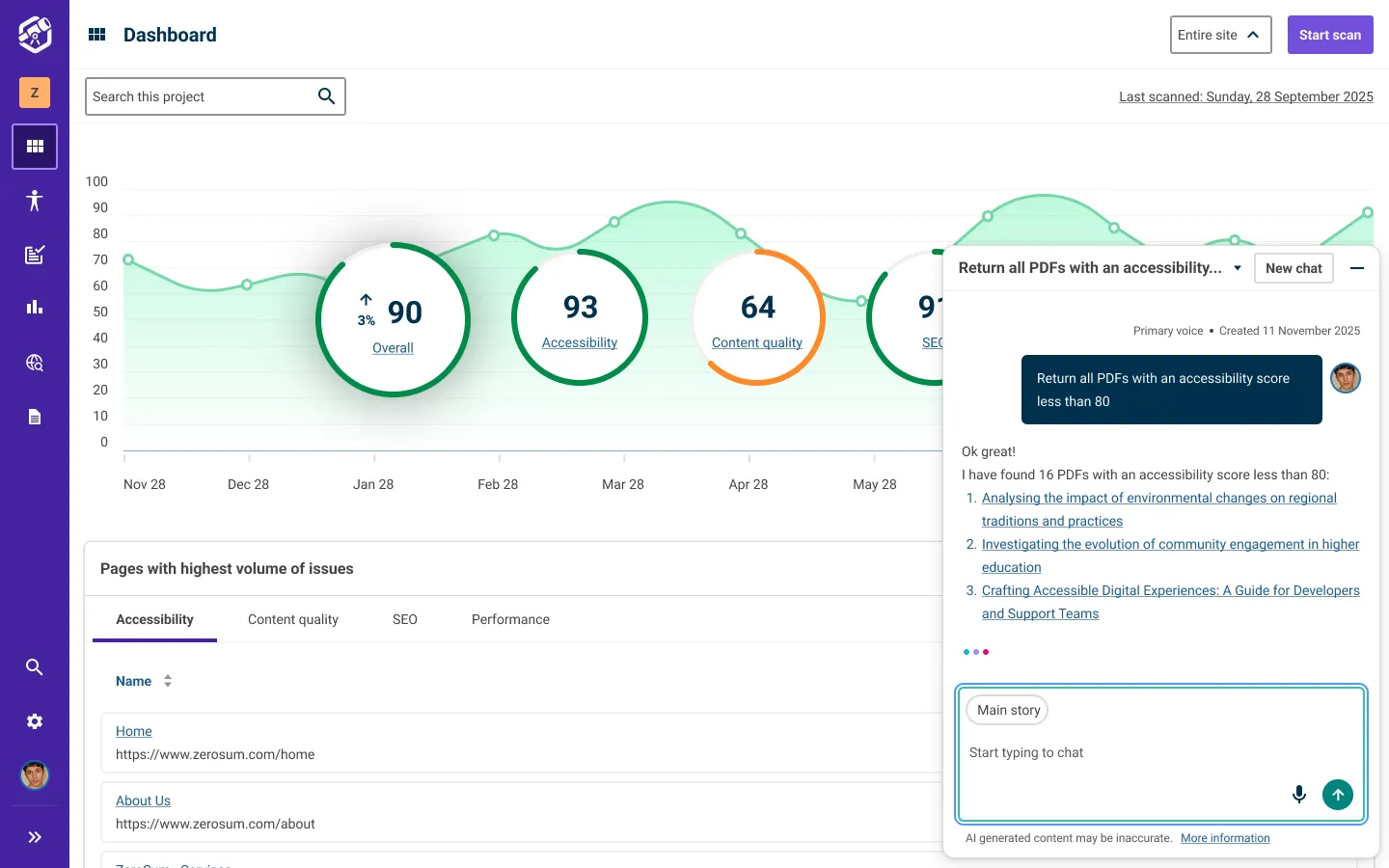Start a New chat
This screenshot has height=868, width=1389.
click(1294, 268)
